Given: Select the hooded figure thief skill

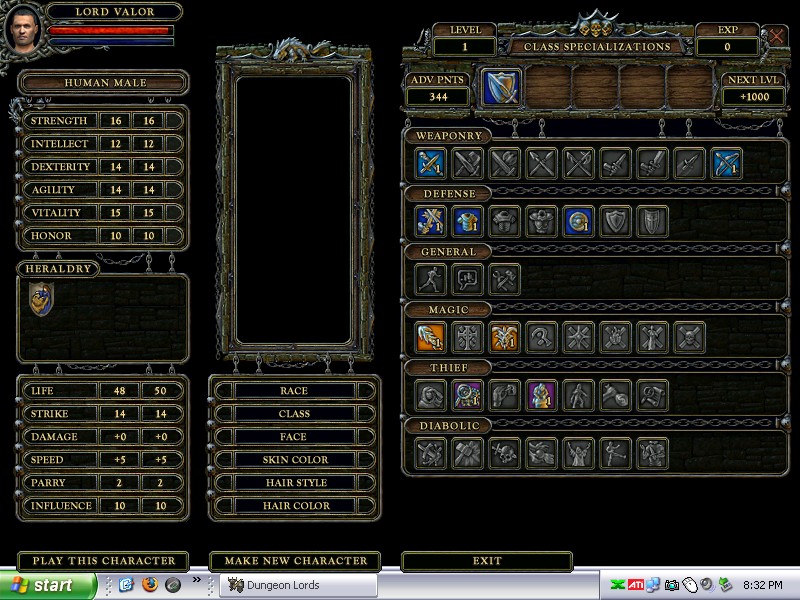Looking at the screenshot, I should pyautogui.click(x=430, y=395).
